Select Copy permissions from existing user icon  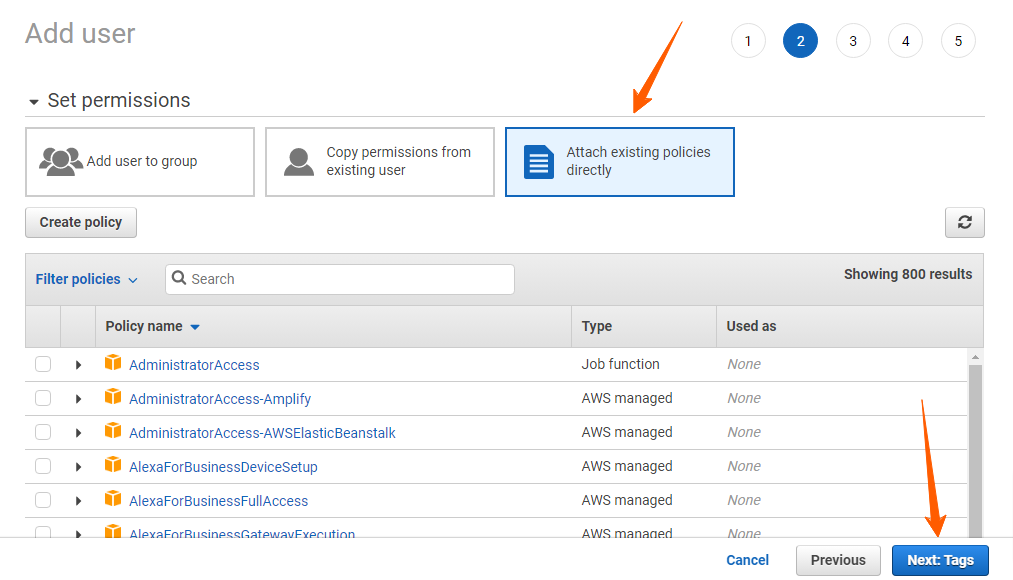pyautogui.click(x=298, y=161)
